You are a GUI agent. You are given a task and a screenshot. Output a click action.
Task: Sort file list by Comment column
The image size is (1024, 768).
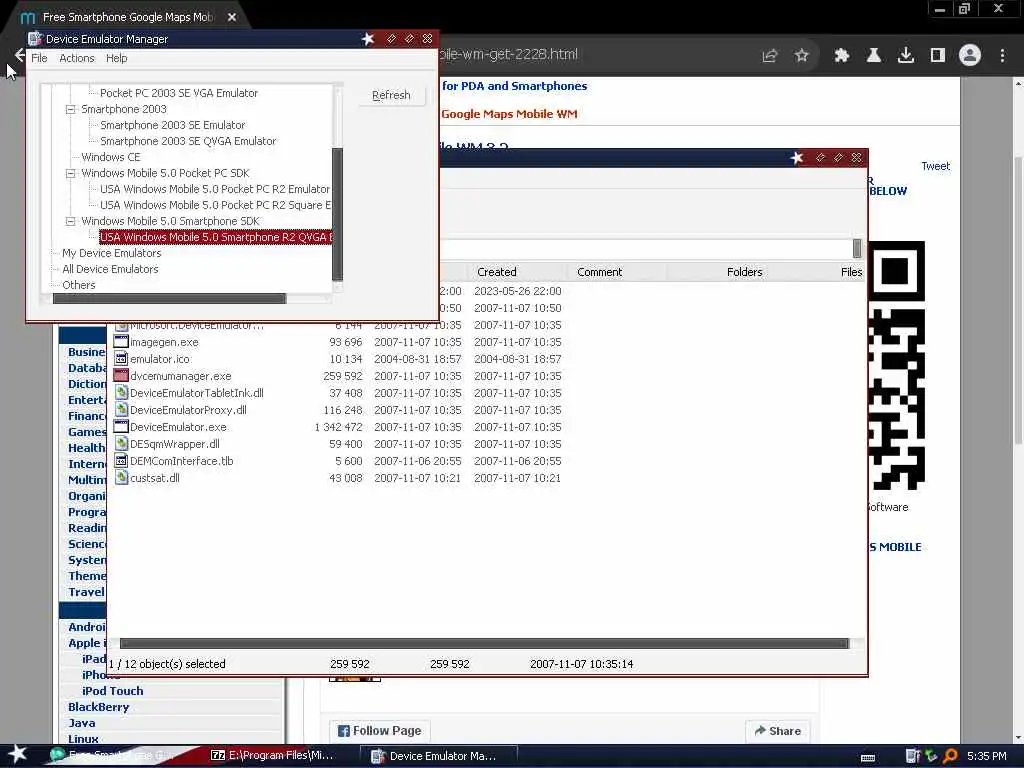point(600,272)
